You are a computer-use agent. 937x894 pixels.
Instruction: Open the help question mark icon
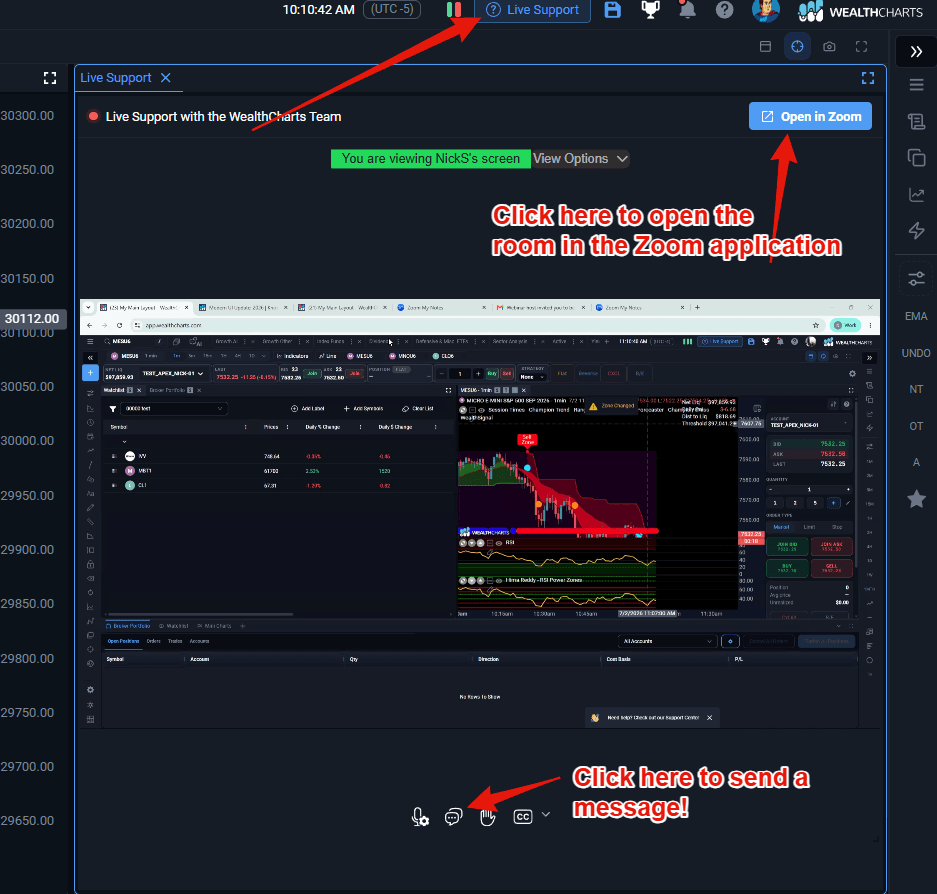click(x=724, y=10)
